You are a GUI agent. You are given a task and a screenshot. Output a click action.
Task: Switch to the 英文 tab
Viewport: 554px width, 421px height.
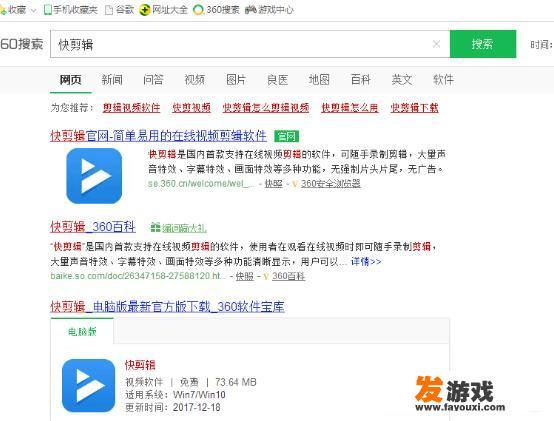(402, 79)
